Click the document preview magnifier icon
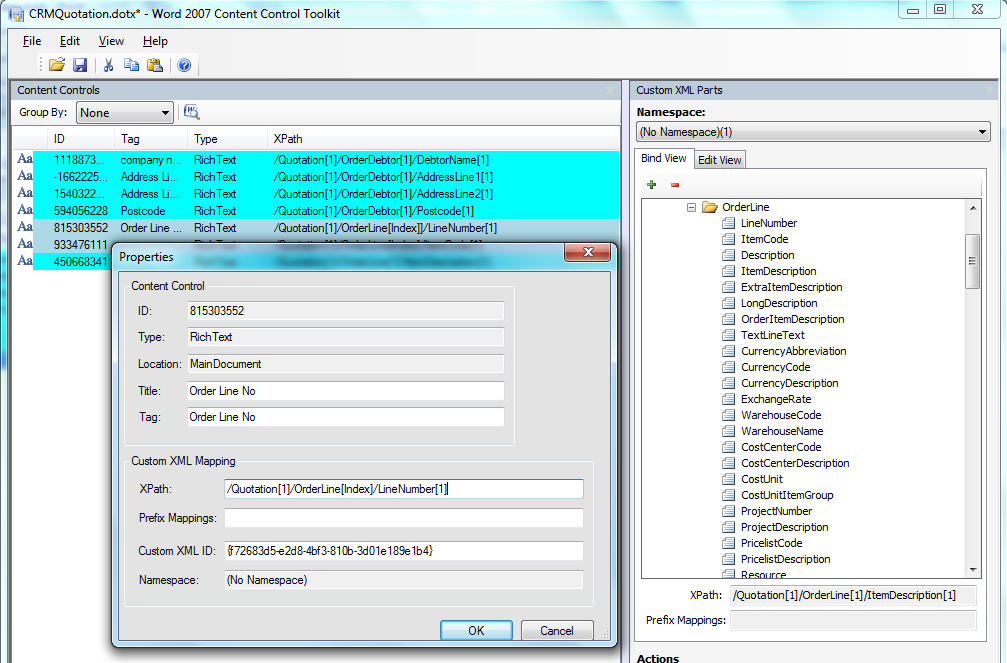The image size is (1007, 663). click(192, 112)
